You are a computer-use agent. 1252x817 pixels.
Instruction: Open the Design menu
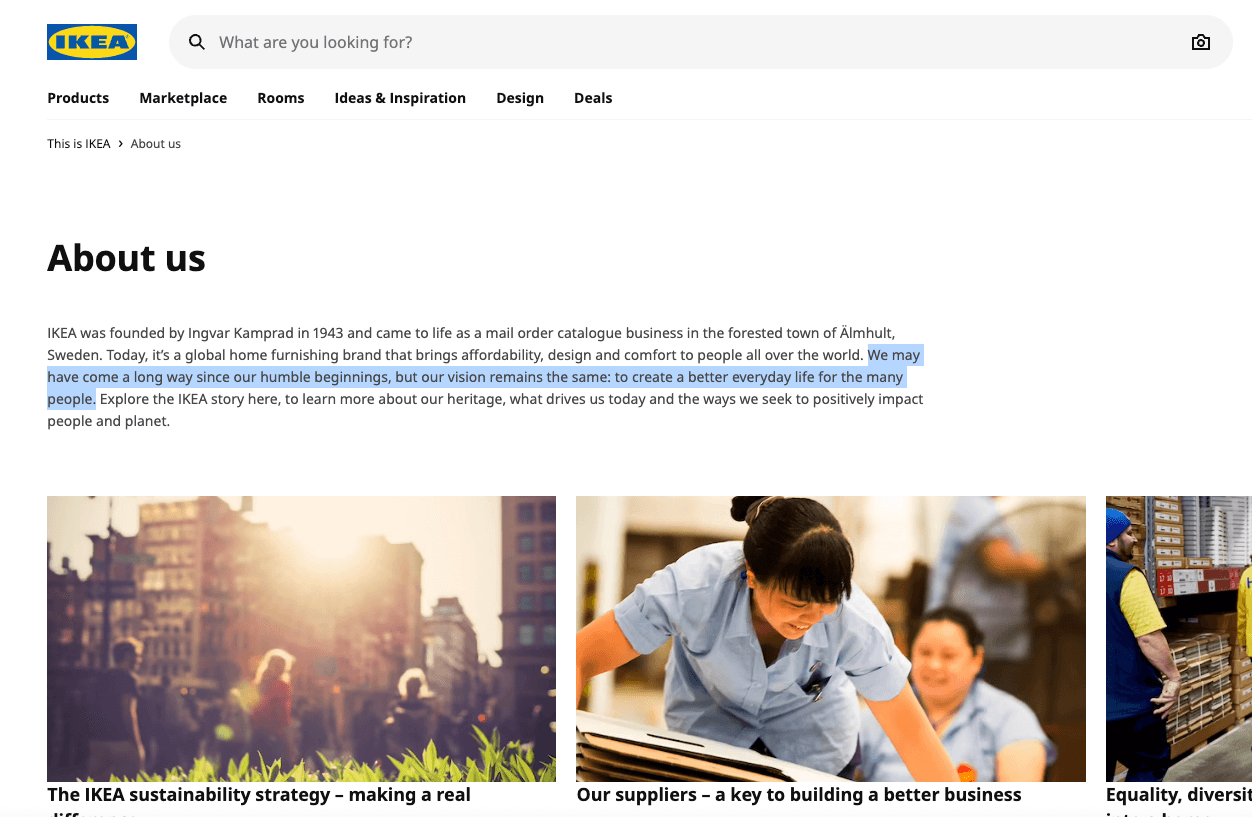point(520,98)
